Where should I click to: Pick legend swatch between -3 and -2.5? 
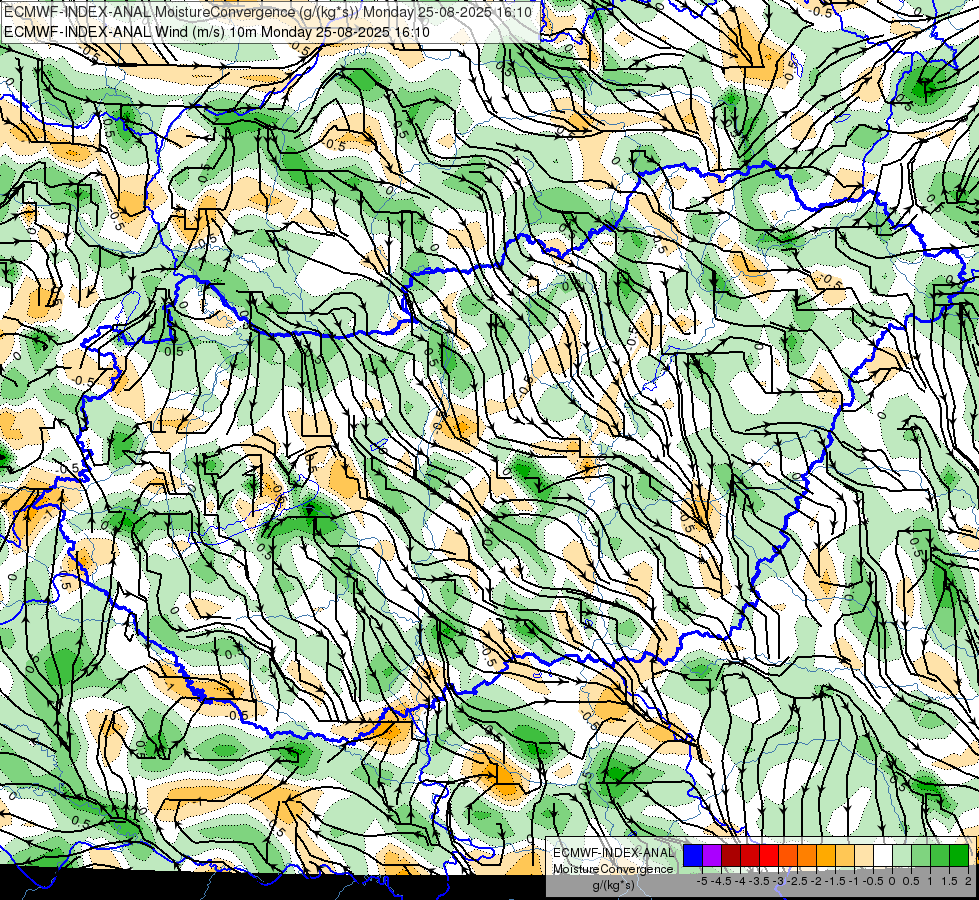(788, 855)
